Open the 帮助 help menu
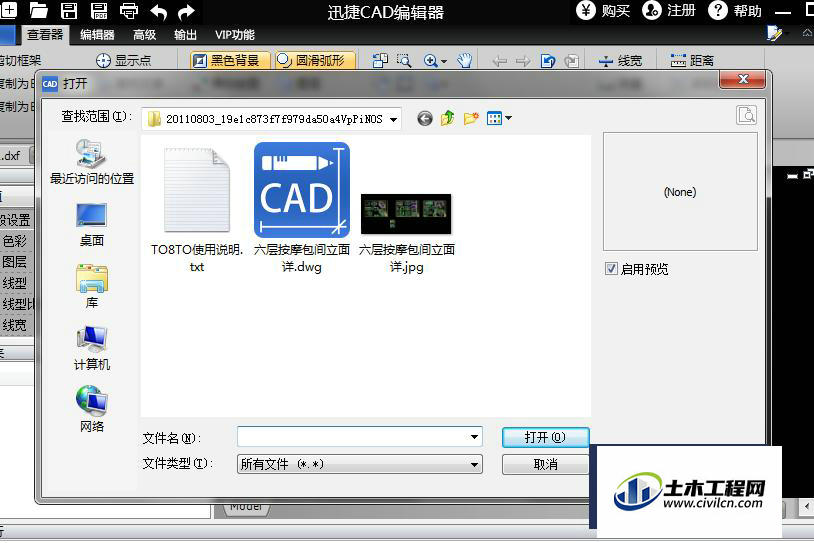The height and width of the screenshot is (543, 814). (x=735, y=10)
